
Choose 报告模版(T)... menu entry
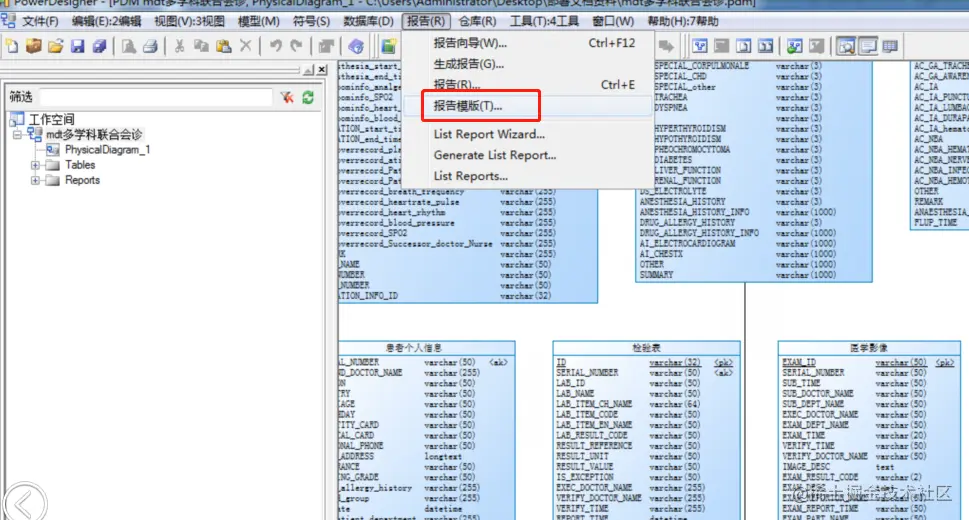528,106
